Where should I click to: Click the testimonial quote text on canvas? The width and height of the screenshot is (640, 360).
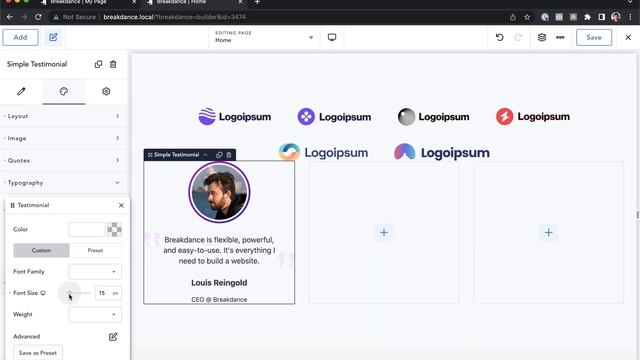219,250
